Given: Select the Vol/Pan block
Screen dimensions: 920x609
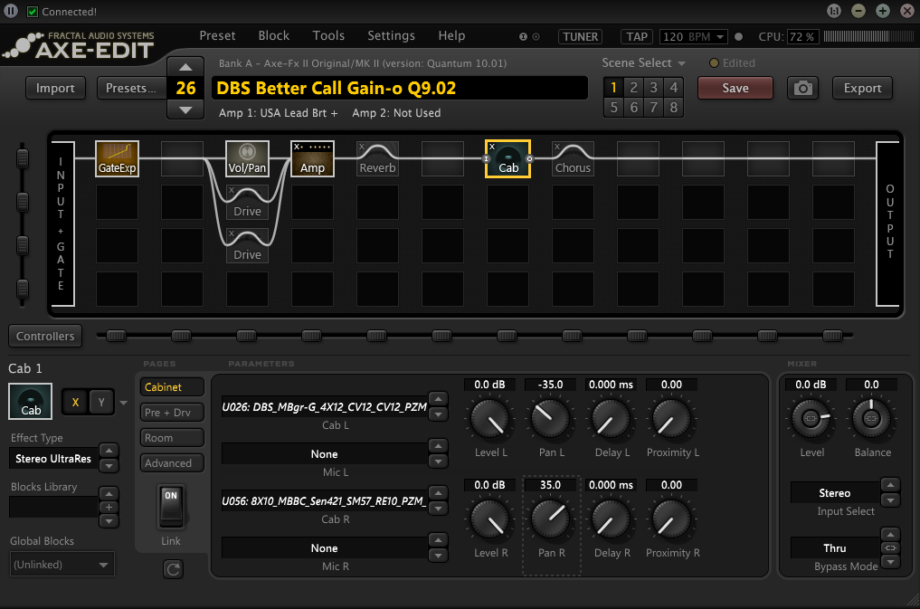Looking at the screenshot, I should point(247,158).
